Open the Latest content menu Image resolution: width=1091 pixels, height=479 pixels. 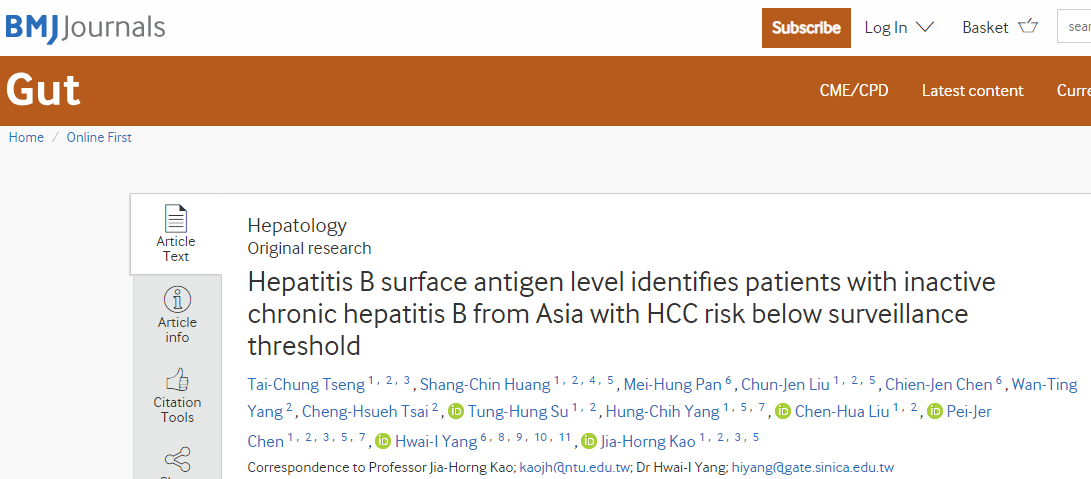[x=973, y=91]
